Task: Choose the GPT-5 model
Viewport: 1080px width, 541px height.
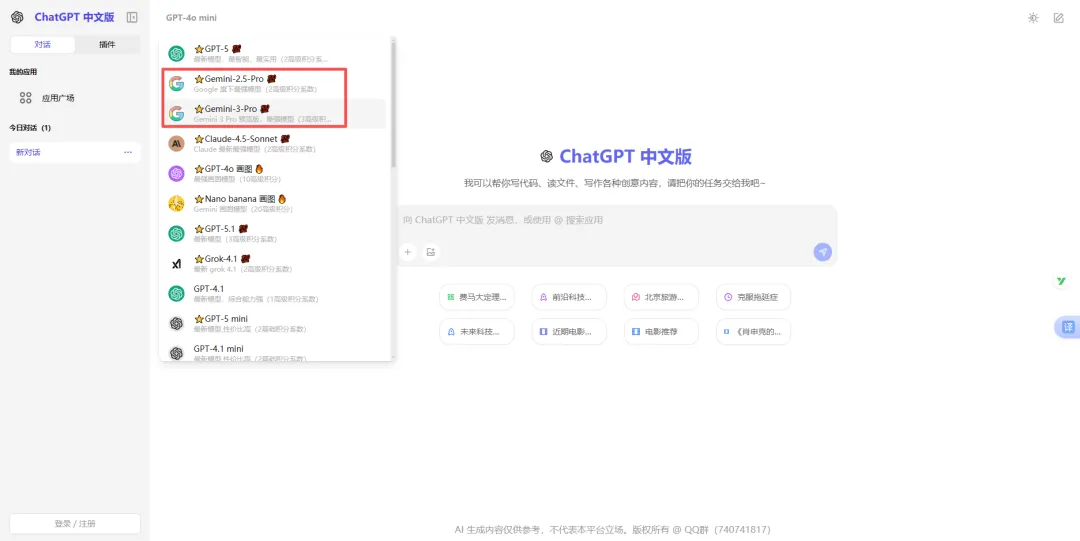Action: point(276,53)
